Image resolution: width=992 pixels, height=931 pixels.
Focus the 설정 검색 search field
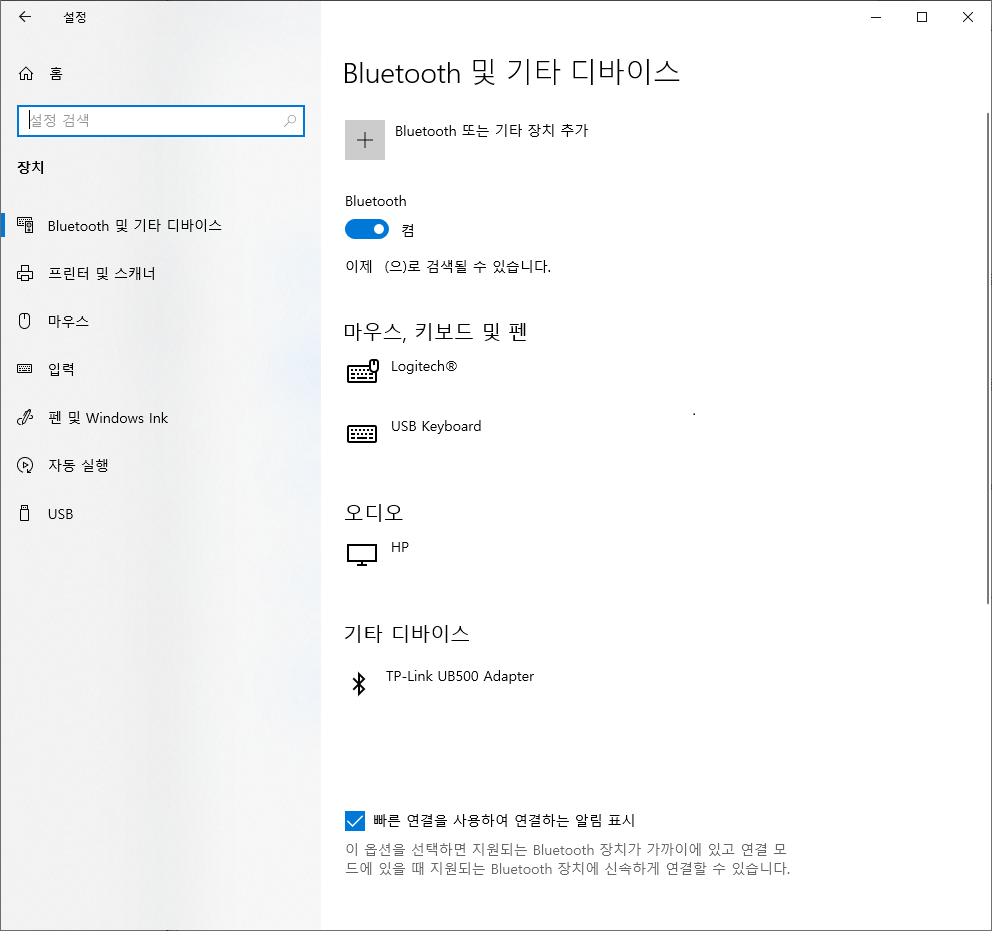161,121
